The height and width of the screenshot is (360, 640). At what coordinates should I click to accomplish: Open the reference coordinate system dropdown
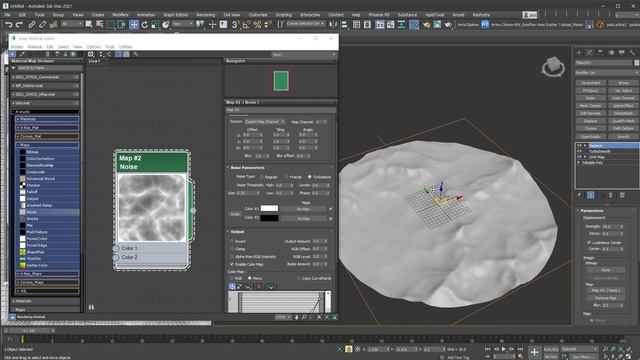click(x=183, y=24)
